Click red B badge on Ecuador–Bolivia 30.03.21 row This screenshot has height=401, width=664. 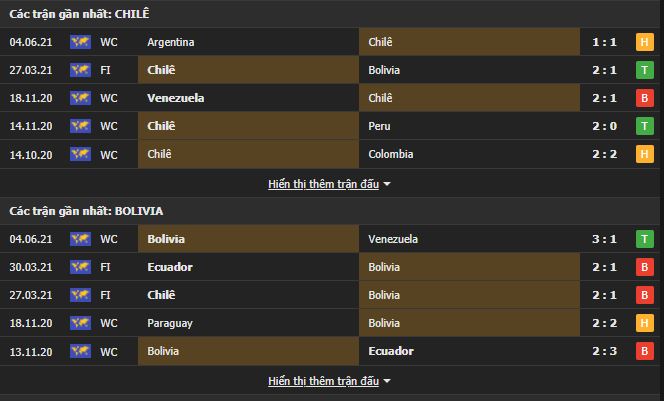(645, 267)
